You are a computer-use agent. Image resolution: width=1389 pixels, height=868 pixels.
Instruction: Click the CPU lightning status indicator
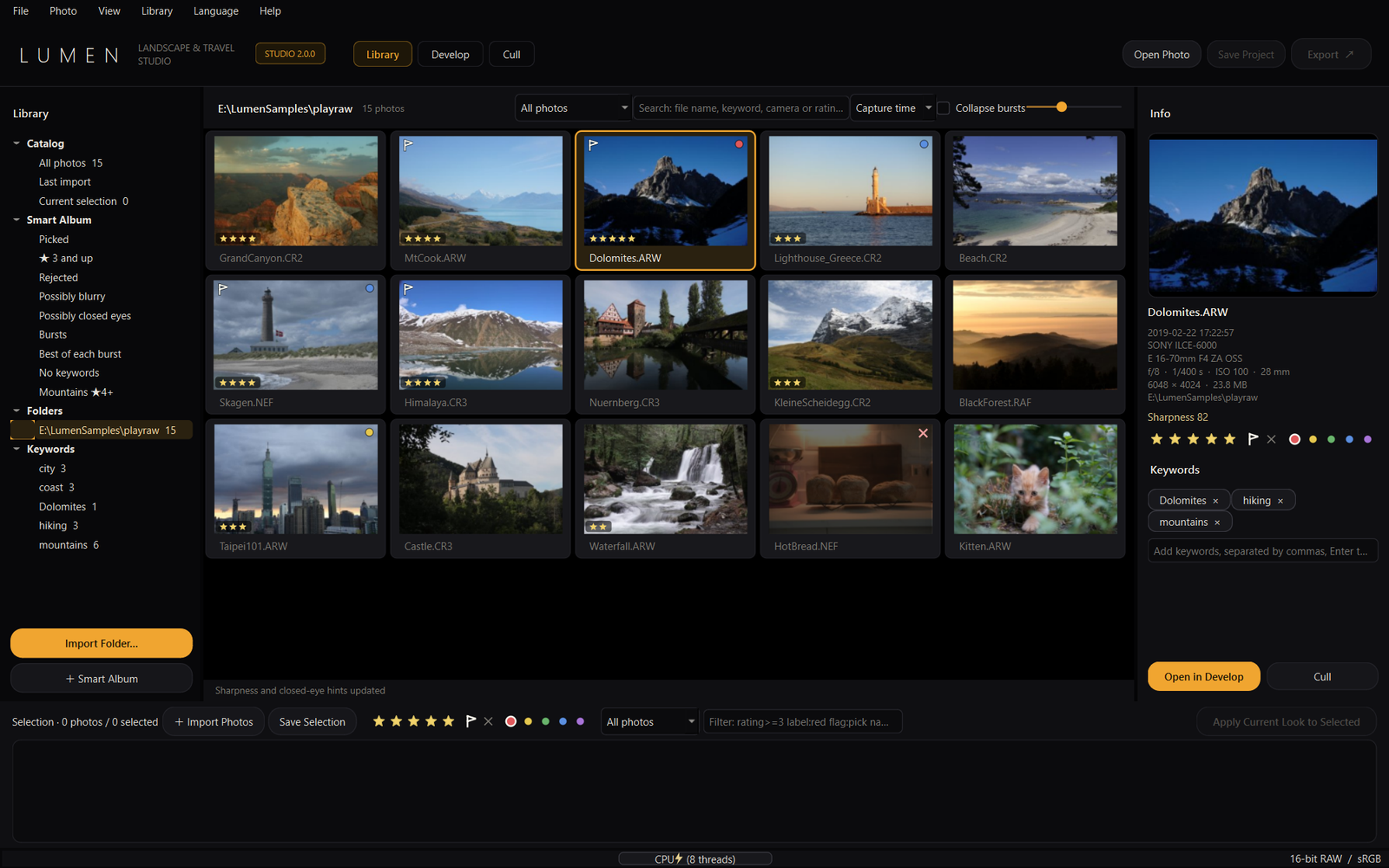[x=695, y=859]
